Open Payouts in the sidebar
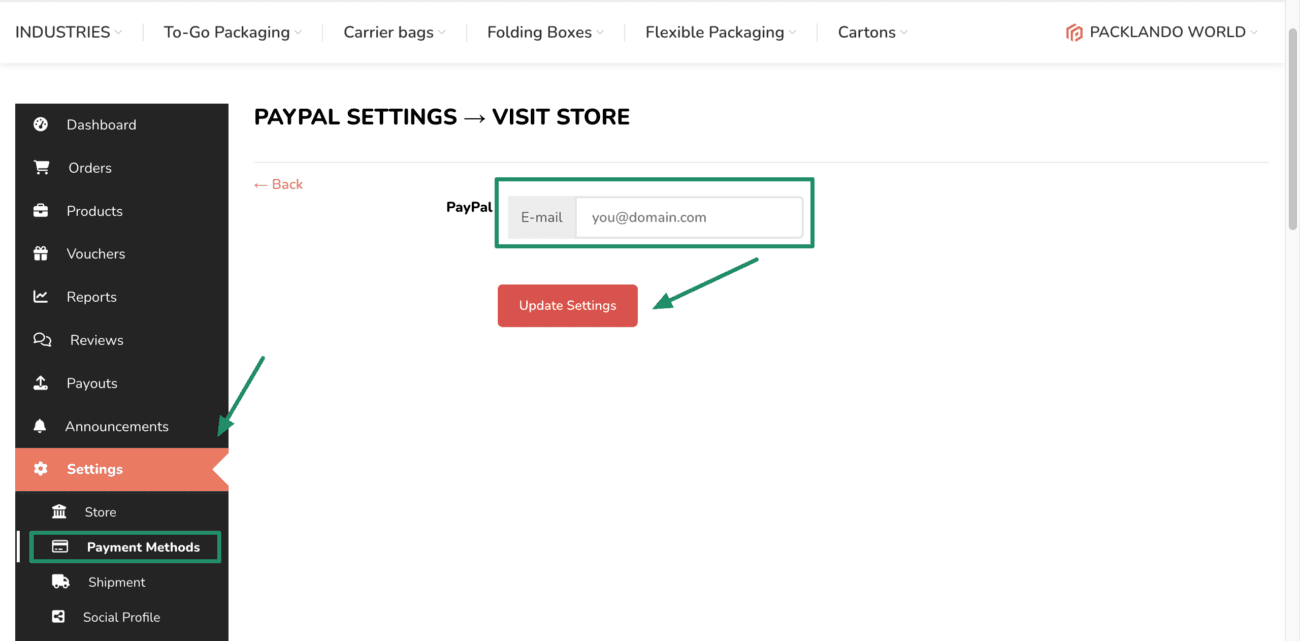This screenshot has width=1300, height=641. (x=122, y=383)
